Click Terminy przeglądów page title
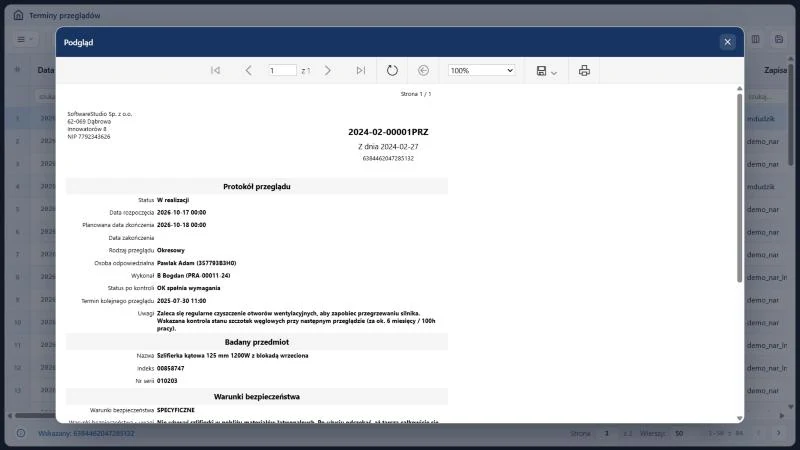This screenshot has width=800, height=450. tap(65, 15)
